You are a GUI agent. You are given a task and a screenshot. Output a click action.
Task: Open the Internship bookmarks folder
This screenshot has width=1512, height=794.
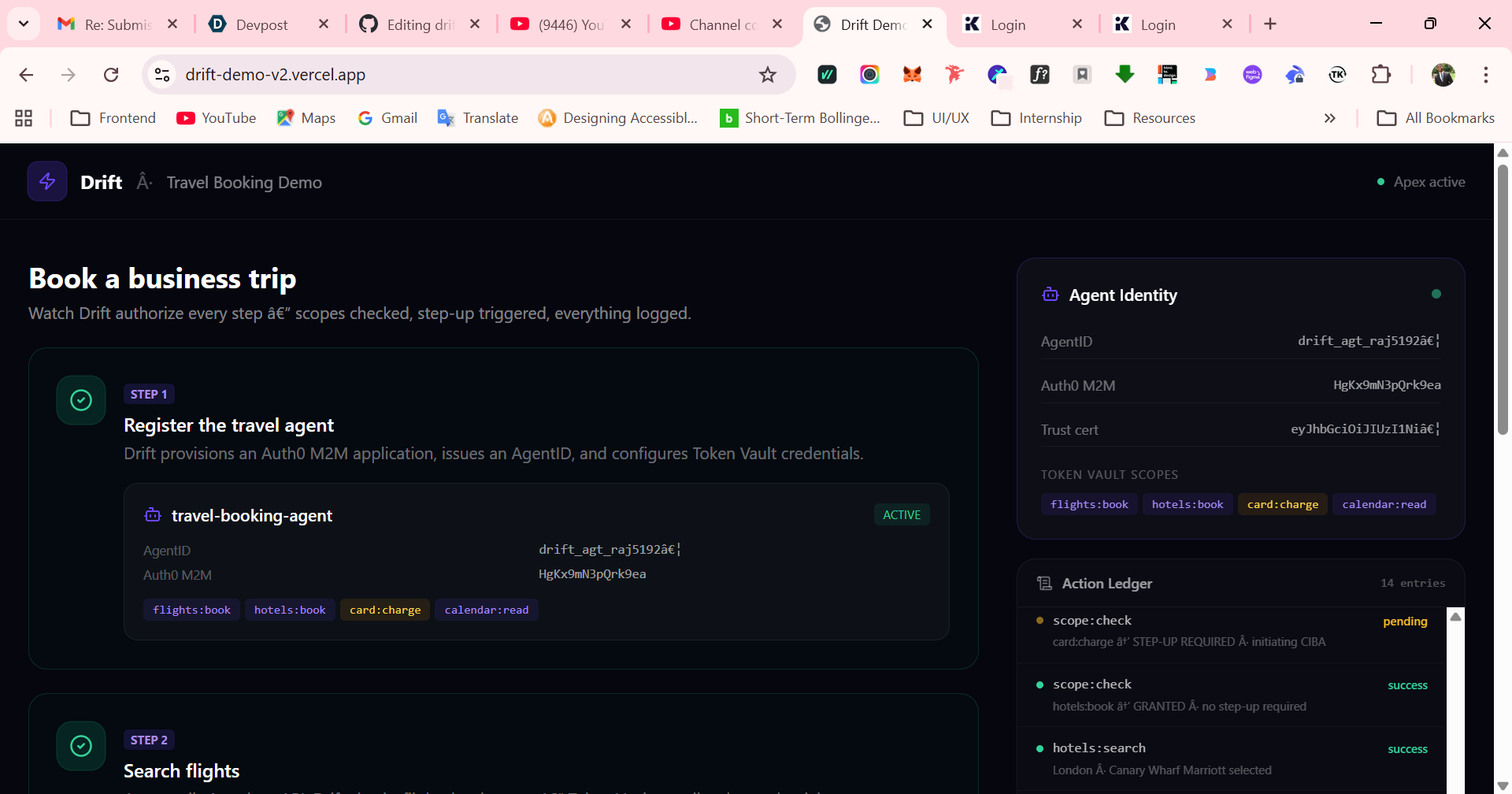tap(1036, 118)
